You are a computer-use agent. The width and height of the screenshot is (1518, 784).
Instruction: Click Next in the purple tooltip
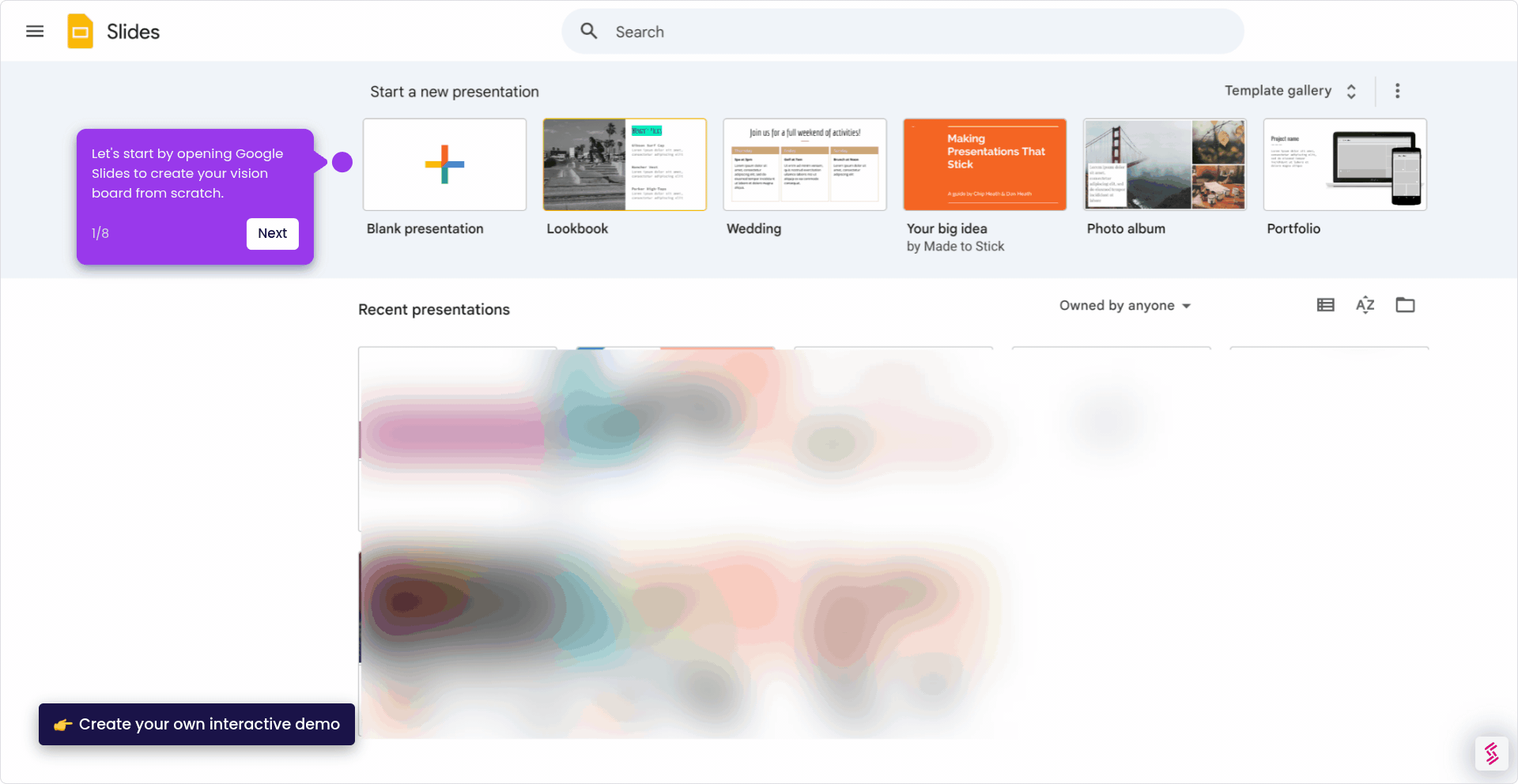click(273, 234)
